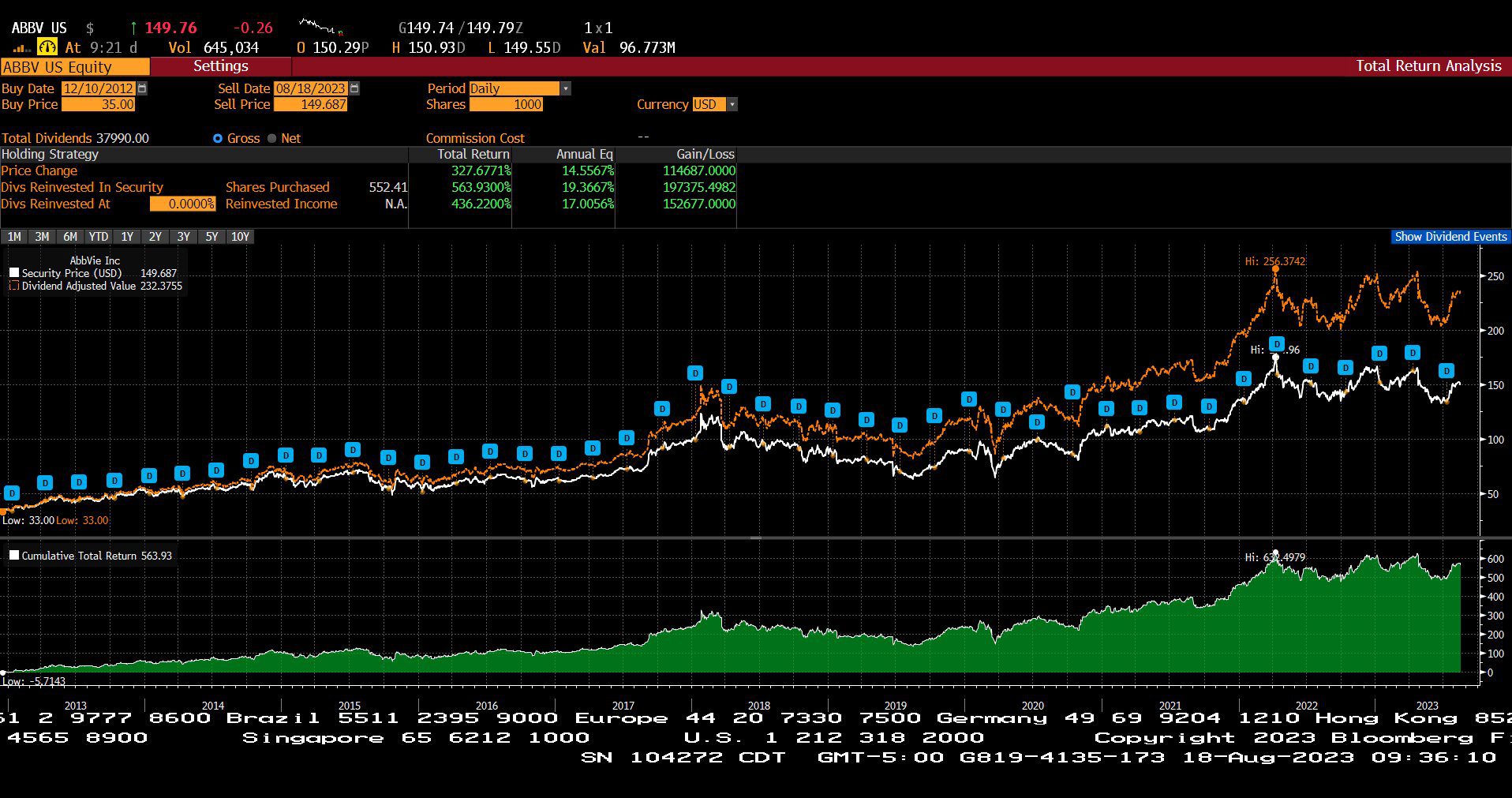Expand the Period Daily dropdown arrow
This screenshot has width=1512, height=798.
(566, 88)
